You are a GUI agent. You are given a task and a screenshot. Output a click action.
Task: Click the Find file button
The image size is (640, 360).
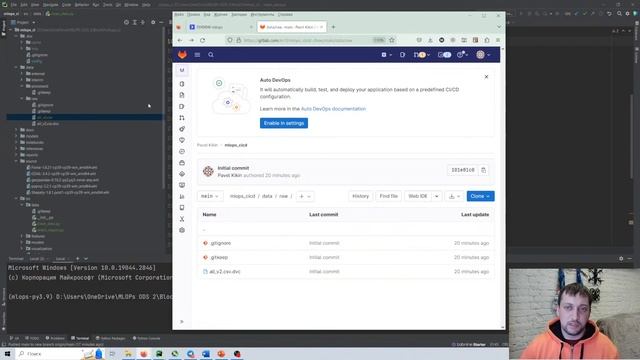[x=389, y=196]
